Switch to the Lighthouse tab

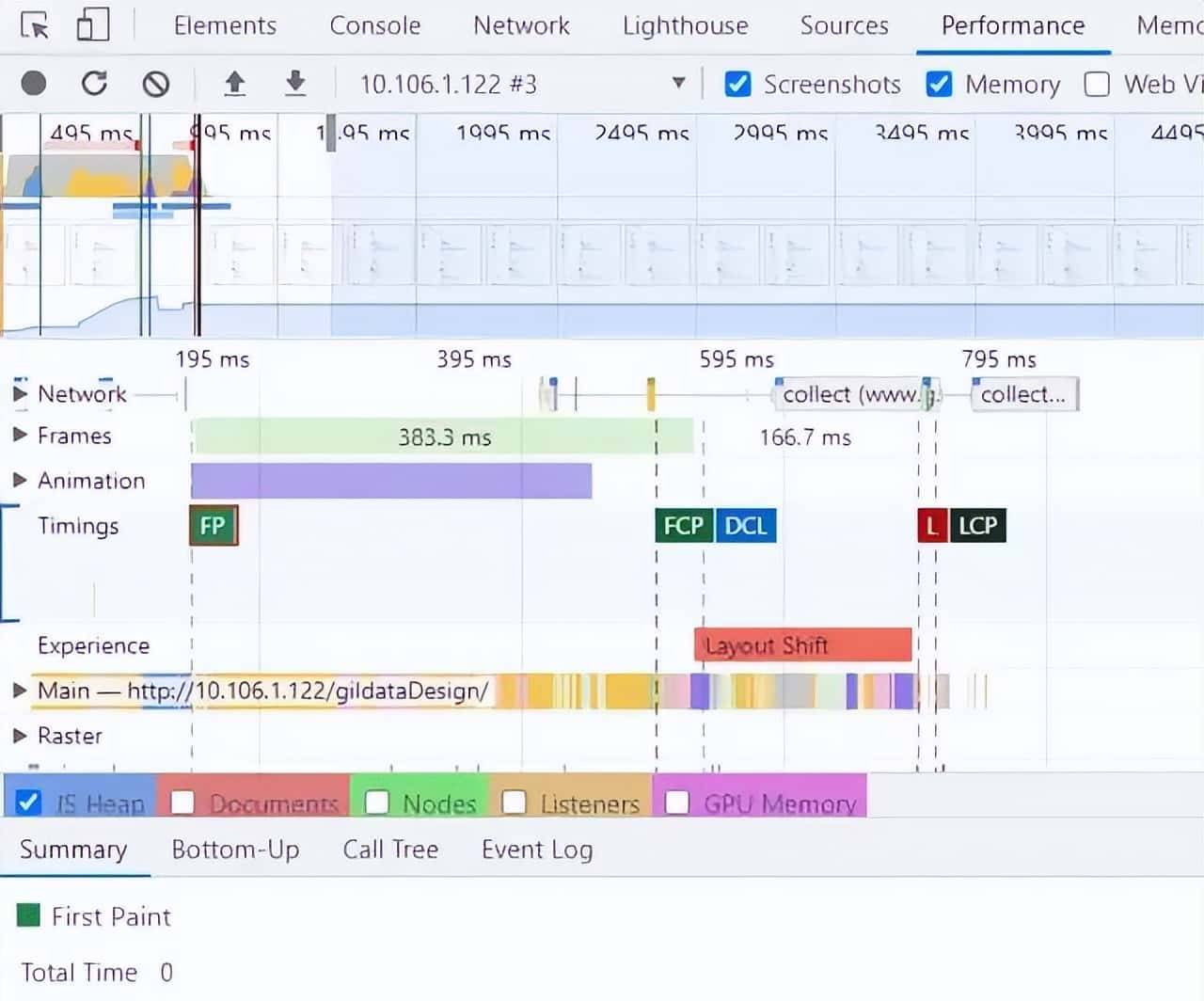point(685,25)
